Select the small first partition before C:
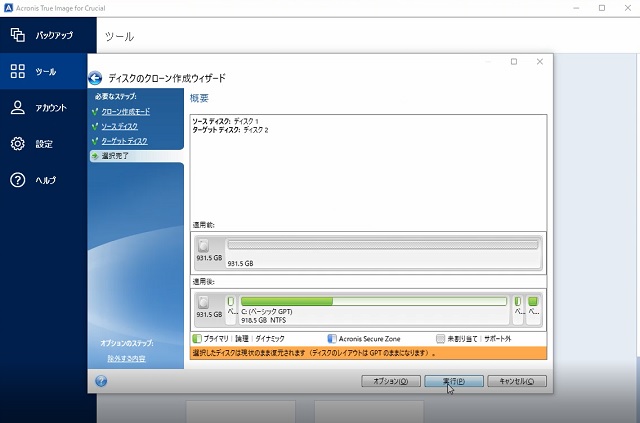This screenshot has width=640, height=423. [x=231, y=309]
